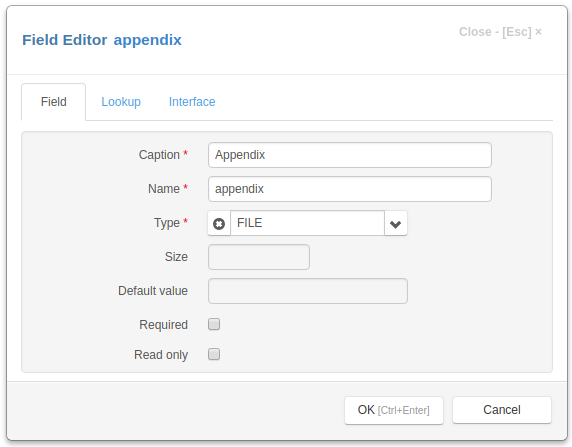572x447 pixels.
Task: Tick the Required checkbox
Action: (214, 324)
